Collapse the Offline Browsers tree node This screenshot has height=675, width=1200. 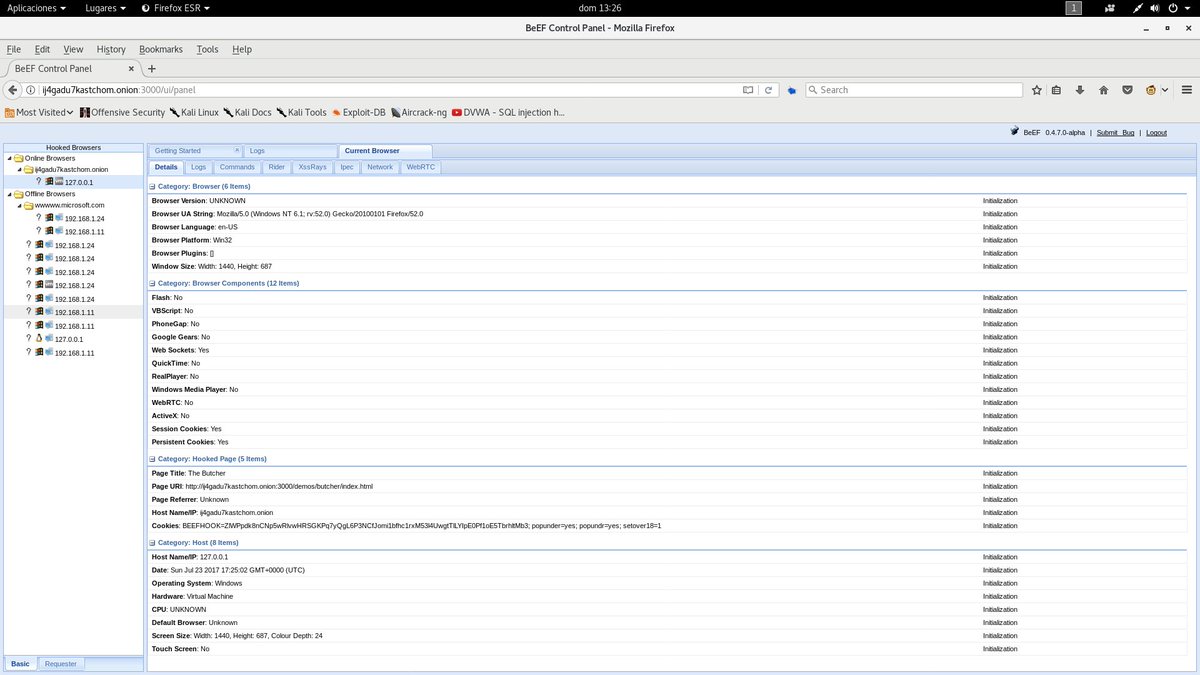pos(9,194)
